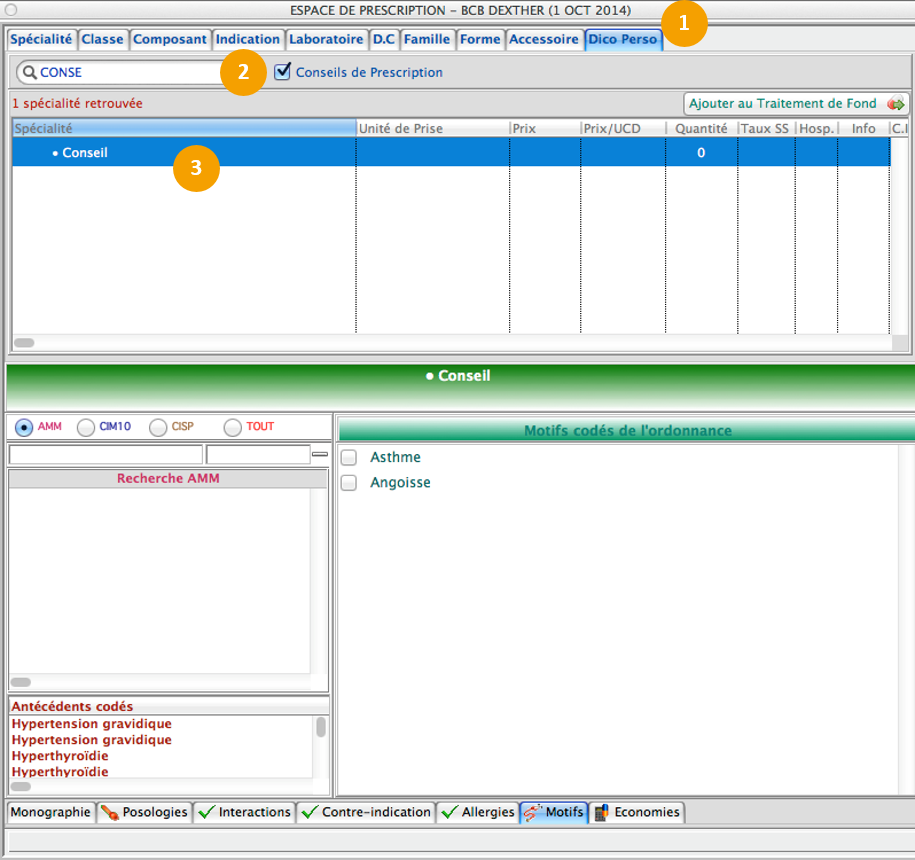Check the Asthme motif checkbox
The image size is (915, 860).
click(x=349, y=457)
